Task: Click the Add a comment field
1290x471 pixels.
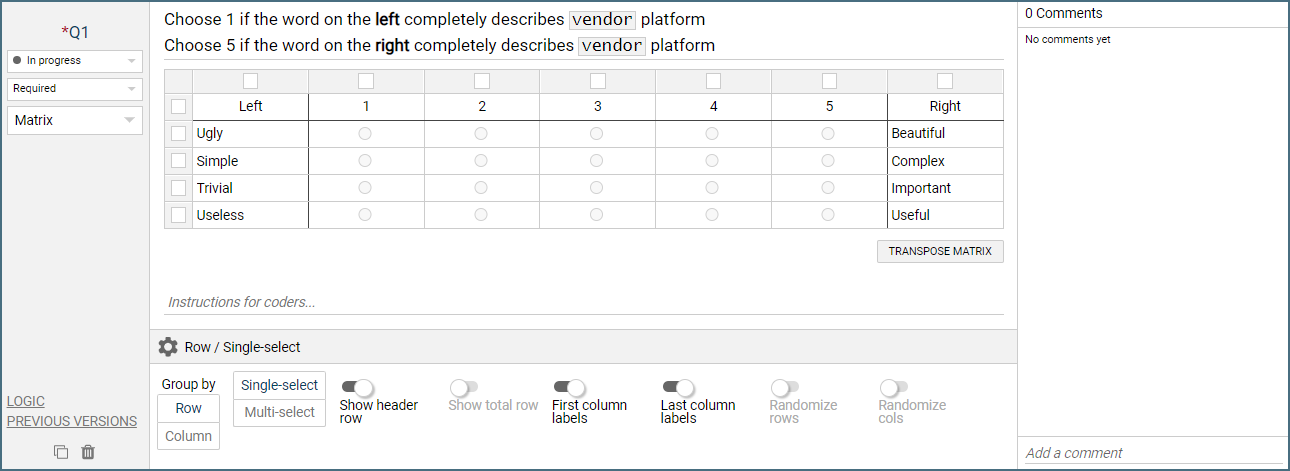Action: coord(1150,453)
